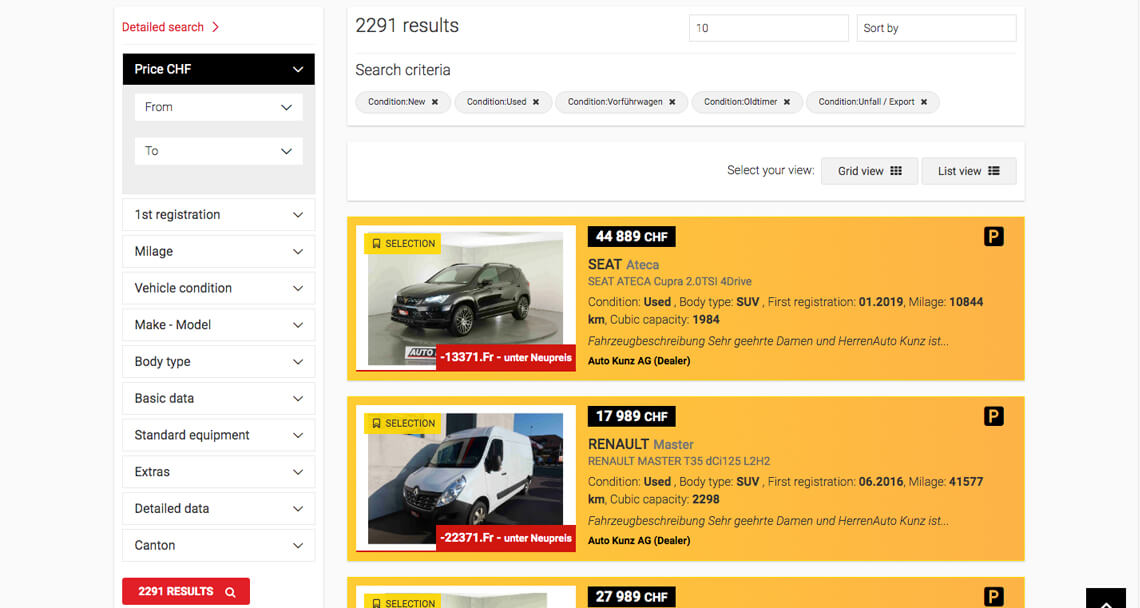This screenshot has height=608, width=1140.
Task: Click Auto Kunz AG (Dealer) under RENAULT Master
Action: point(639,540)
